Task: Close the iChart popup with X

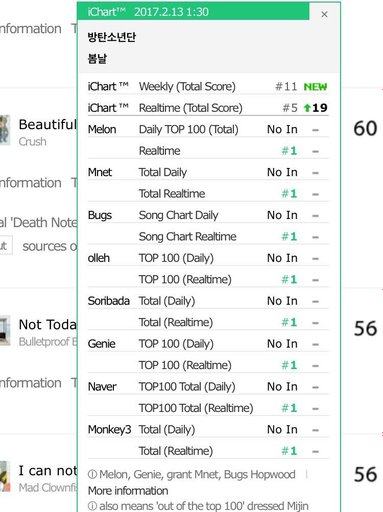Action: 324,14
